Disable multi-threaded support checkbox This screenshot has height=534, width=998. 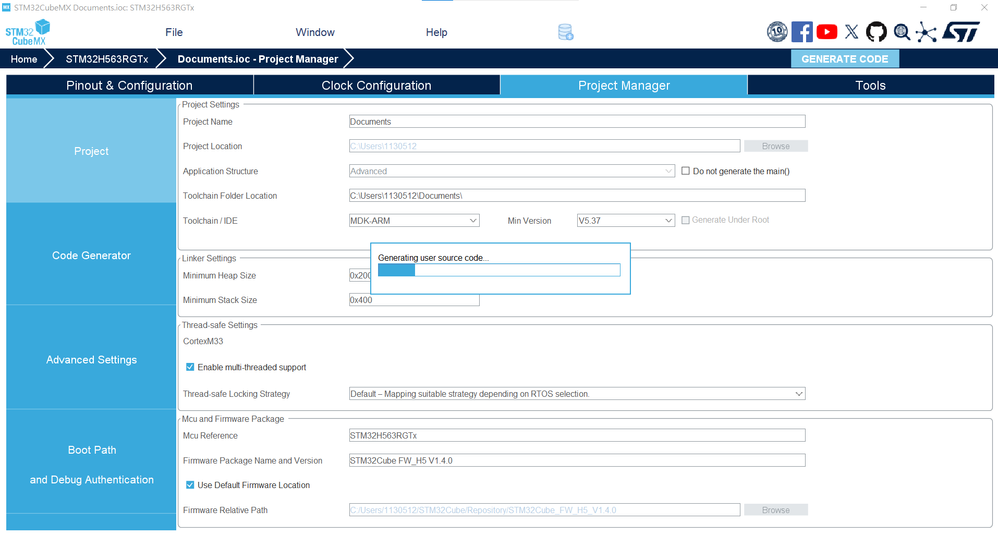pyautogui.click(x=190, y=367)
